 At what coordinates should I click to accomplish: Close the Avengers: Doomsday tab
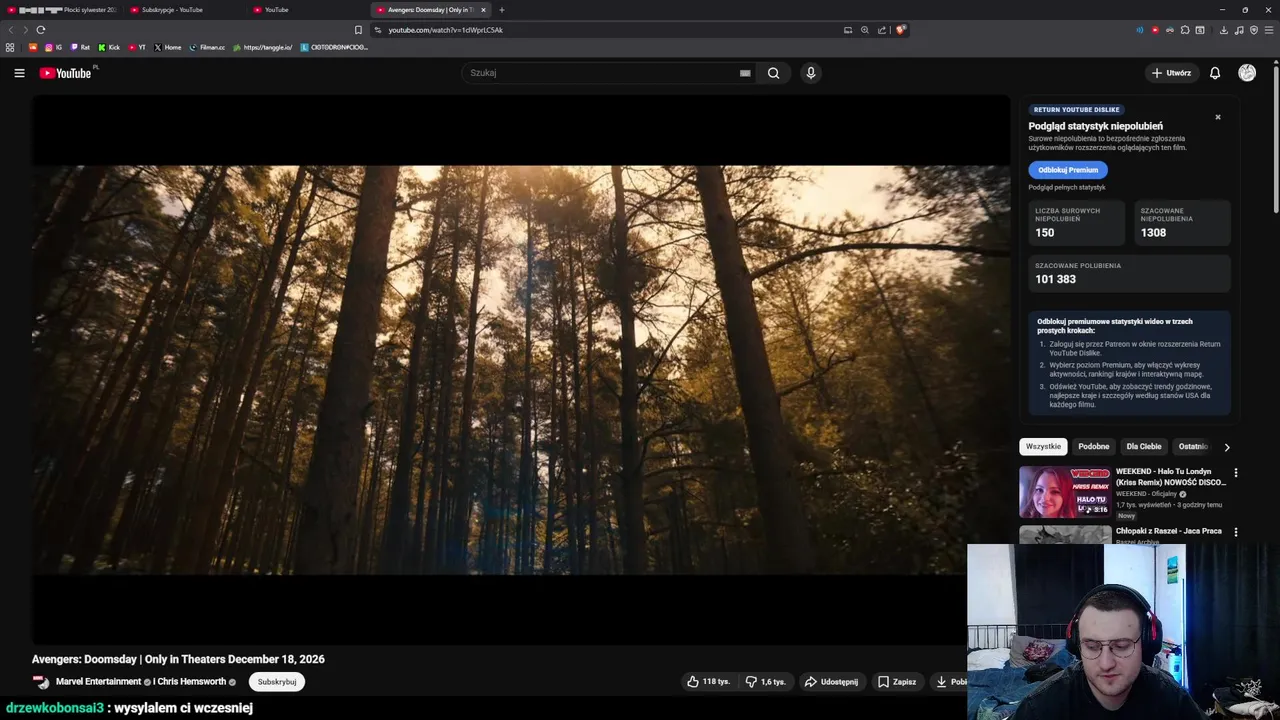click(483, 10)
